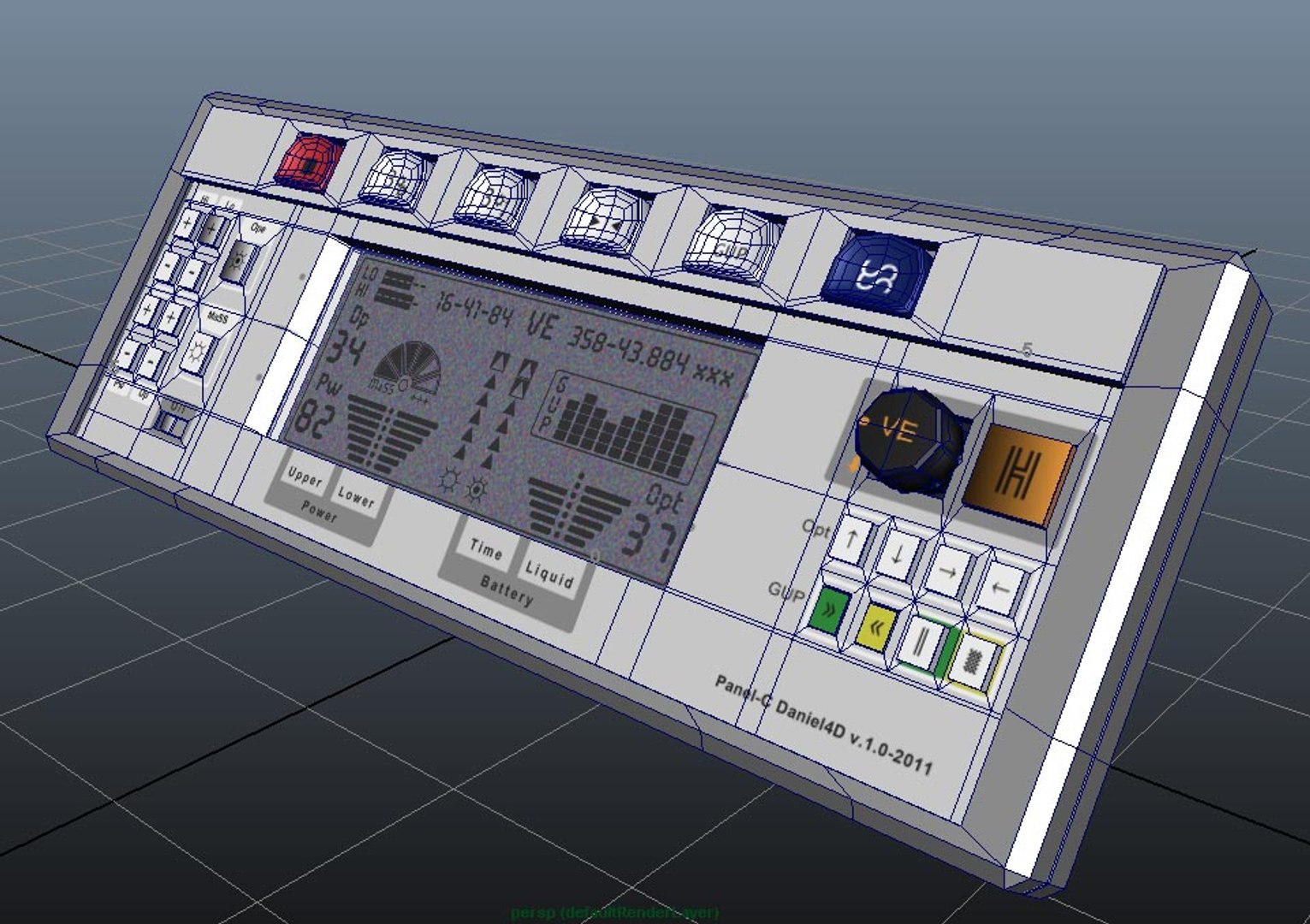Click the left arrow key in the Opt row

click(1000, 588)
